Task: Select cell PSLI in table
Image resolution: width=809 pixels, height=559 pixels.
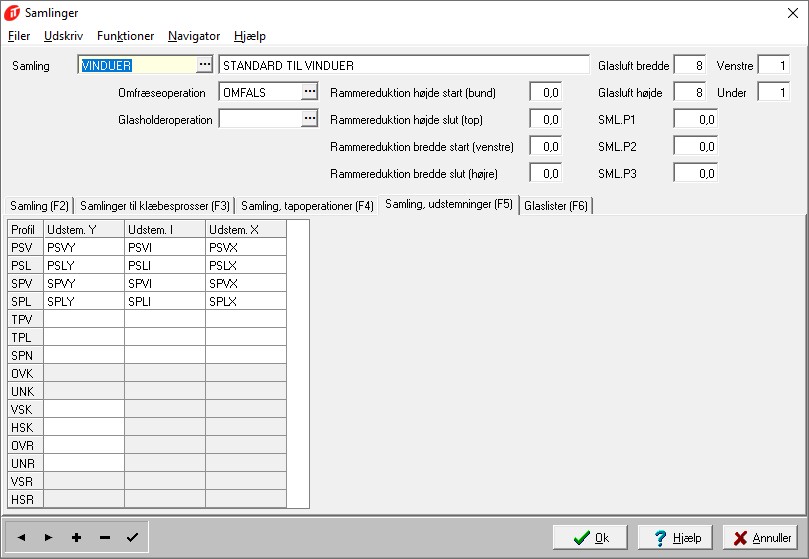Action: click(x=165, y=265)
